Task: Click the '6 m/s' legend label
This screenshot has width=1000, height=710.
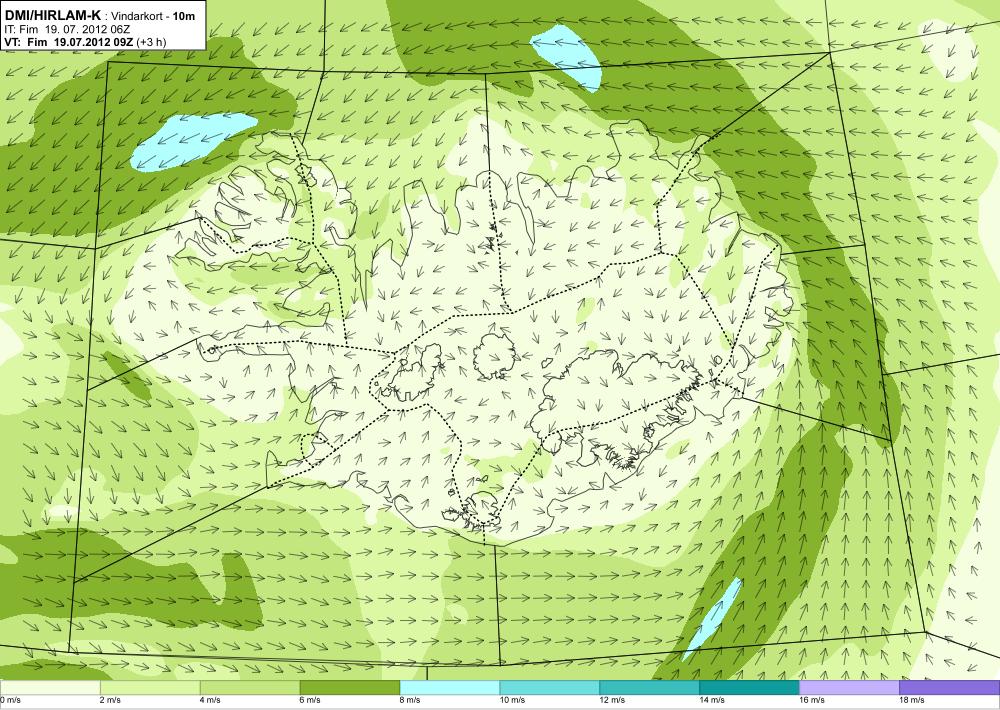Action: click(311, 700)
